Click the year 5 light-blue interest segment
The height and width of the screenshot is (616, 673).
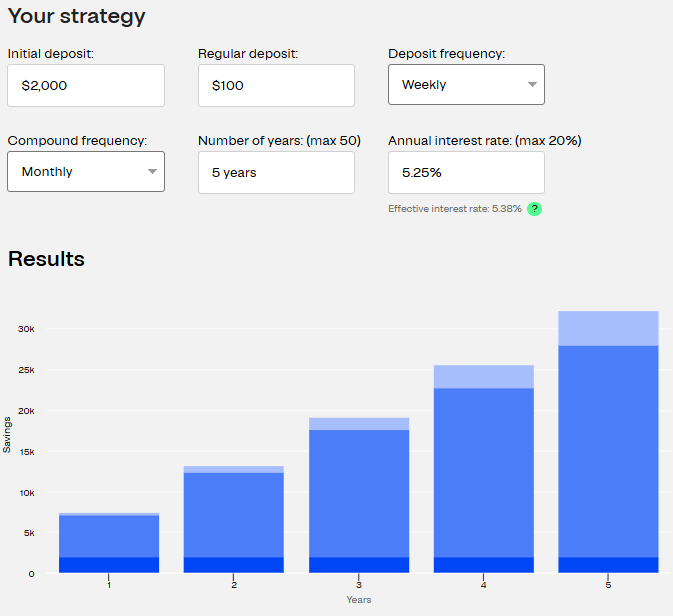click(x=608, y=328)
